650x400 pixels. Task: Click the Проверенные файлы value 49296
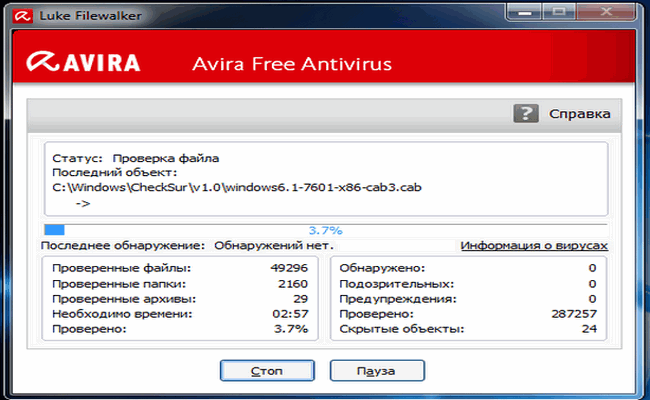coord(289,268)
